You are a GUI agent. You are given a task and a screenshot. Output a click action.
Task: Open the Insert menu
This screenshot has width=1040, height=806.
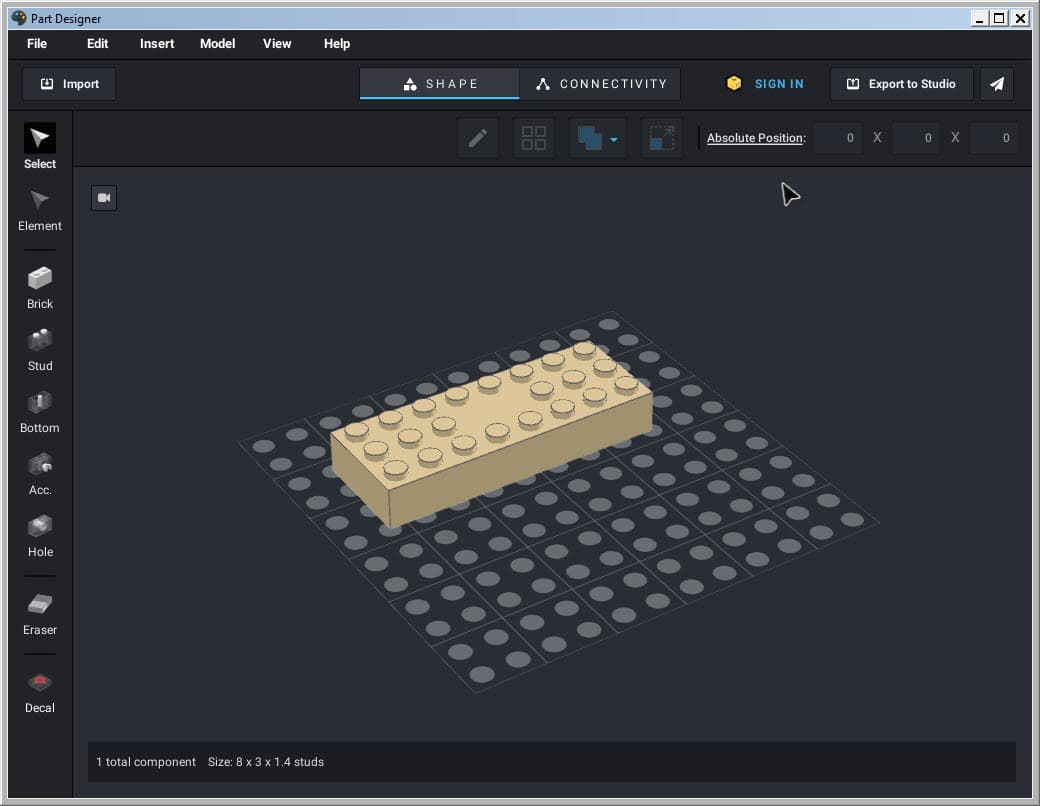[x=157, y=44]
